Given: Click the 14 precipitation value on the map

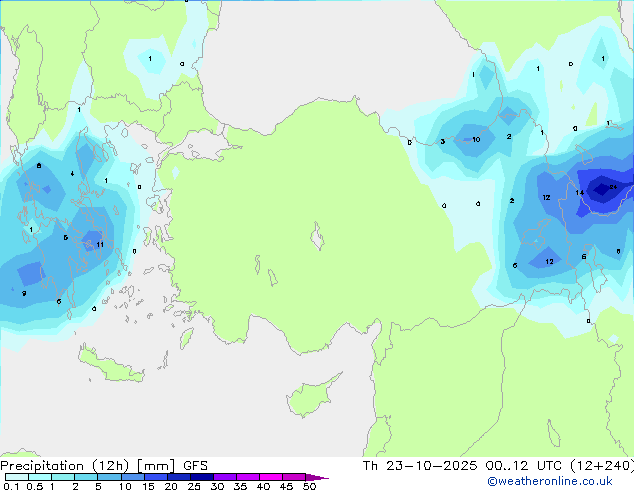Looking at the screenshot, I should click(x=579, y=193).
